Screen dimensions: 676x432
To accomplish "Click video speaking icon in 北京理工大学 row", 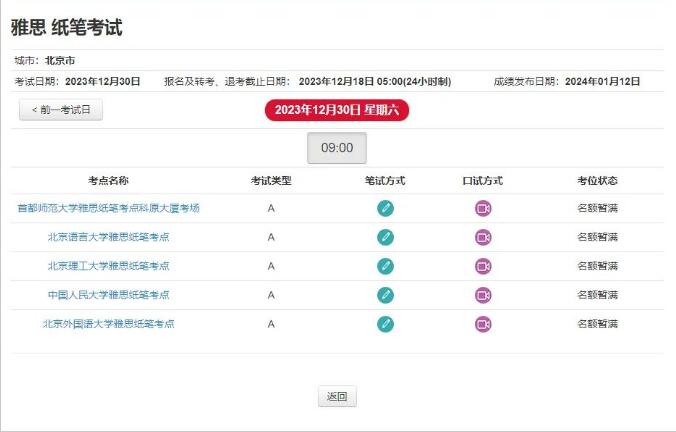I will coord(483,266).
